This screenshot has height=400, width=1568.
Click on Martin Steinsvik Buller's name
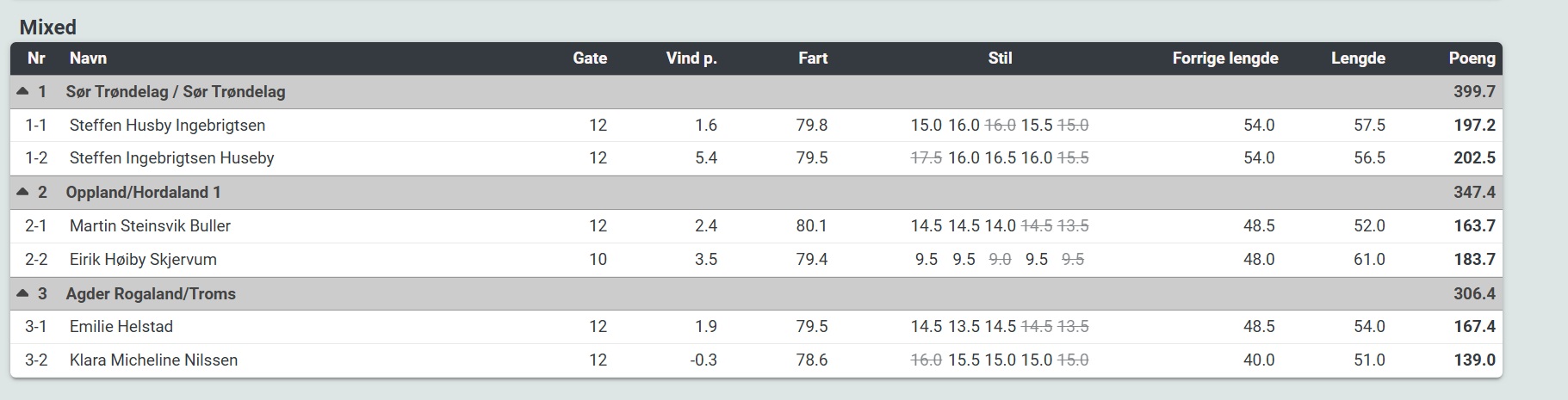pos(150,226)
